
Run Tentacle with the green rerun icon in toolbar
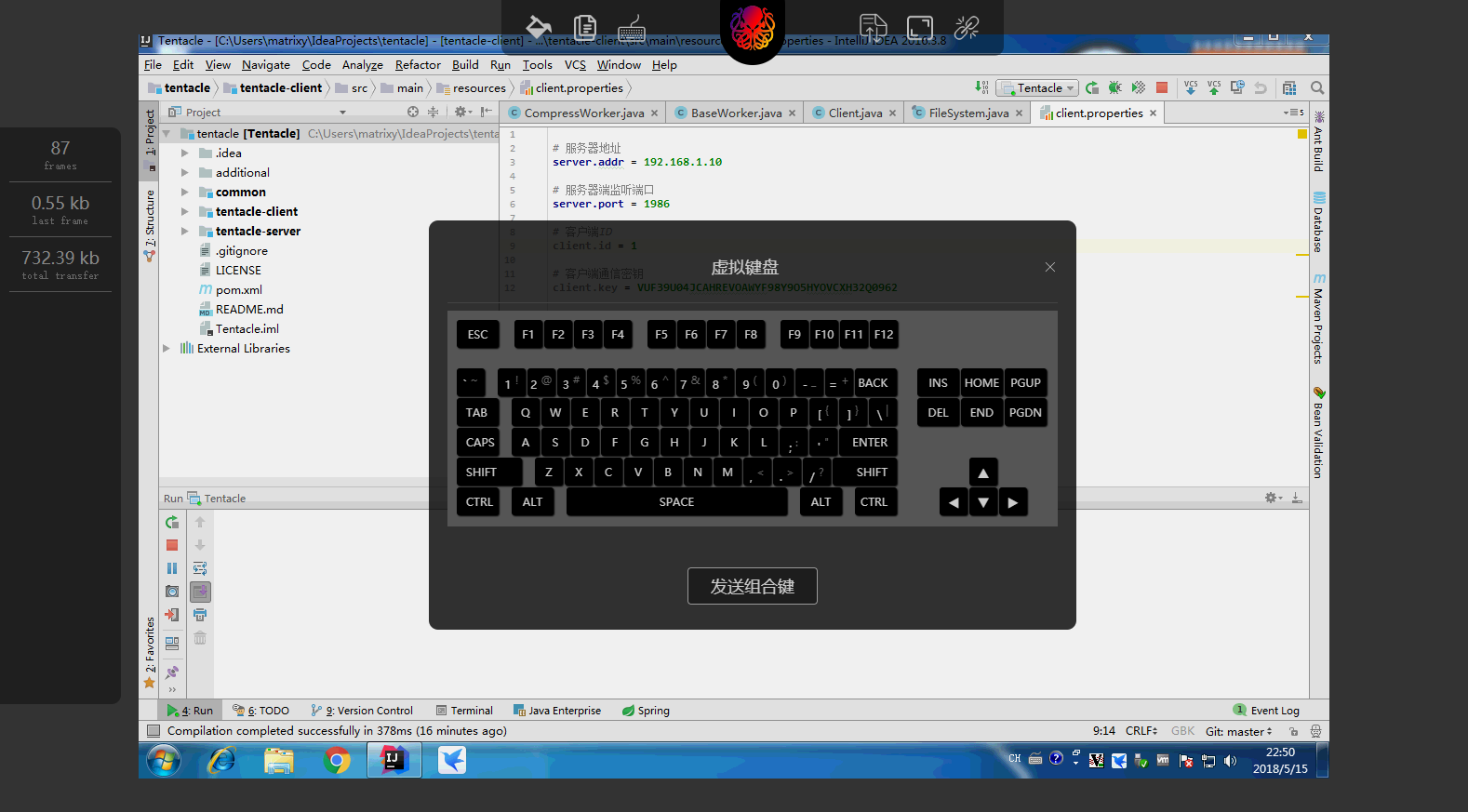1092,87
